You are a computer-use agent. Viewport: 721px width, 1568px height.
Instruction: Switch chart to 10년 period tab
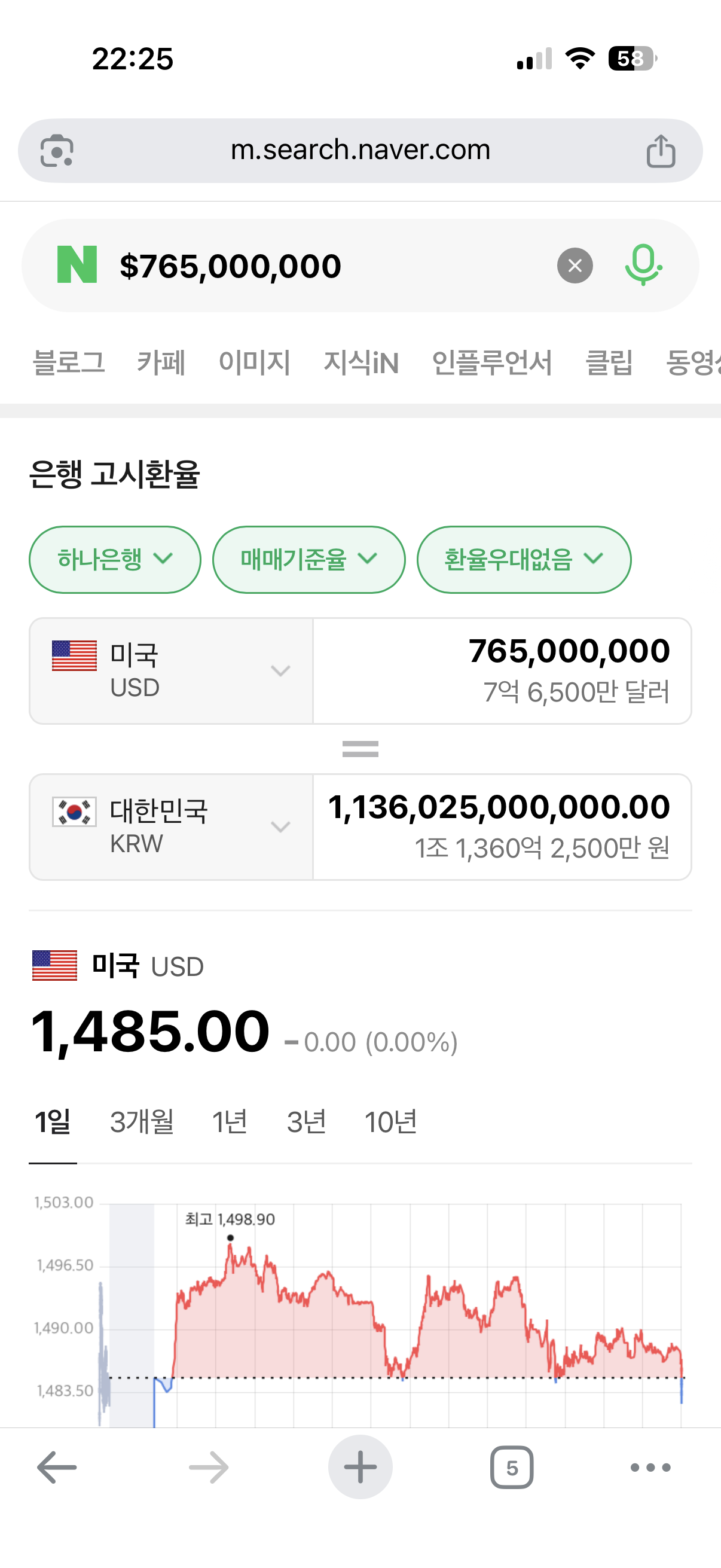tap(390, 1122)
